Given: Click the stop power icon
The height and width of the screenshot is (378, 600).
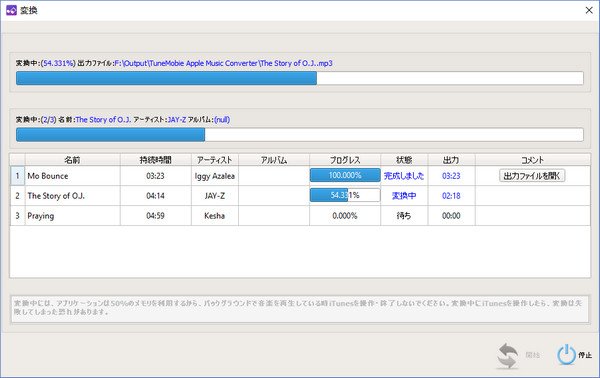Looking at the screenshot, I should click(566, 355).
